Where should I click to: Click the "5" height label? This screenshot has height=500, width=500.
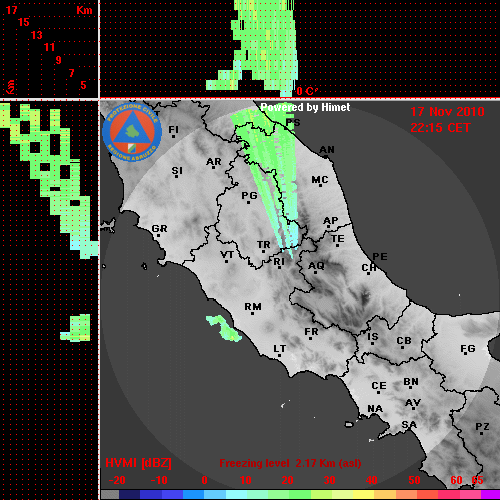coord(83,85)
